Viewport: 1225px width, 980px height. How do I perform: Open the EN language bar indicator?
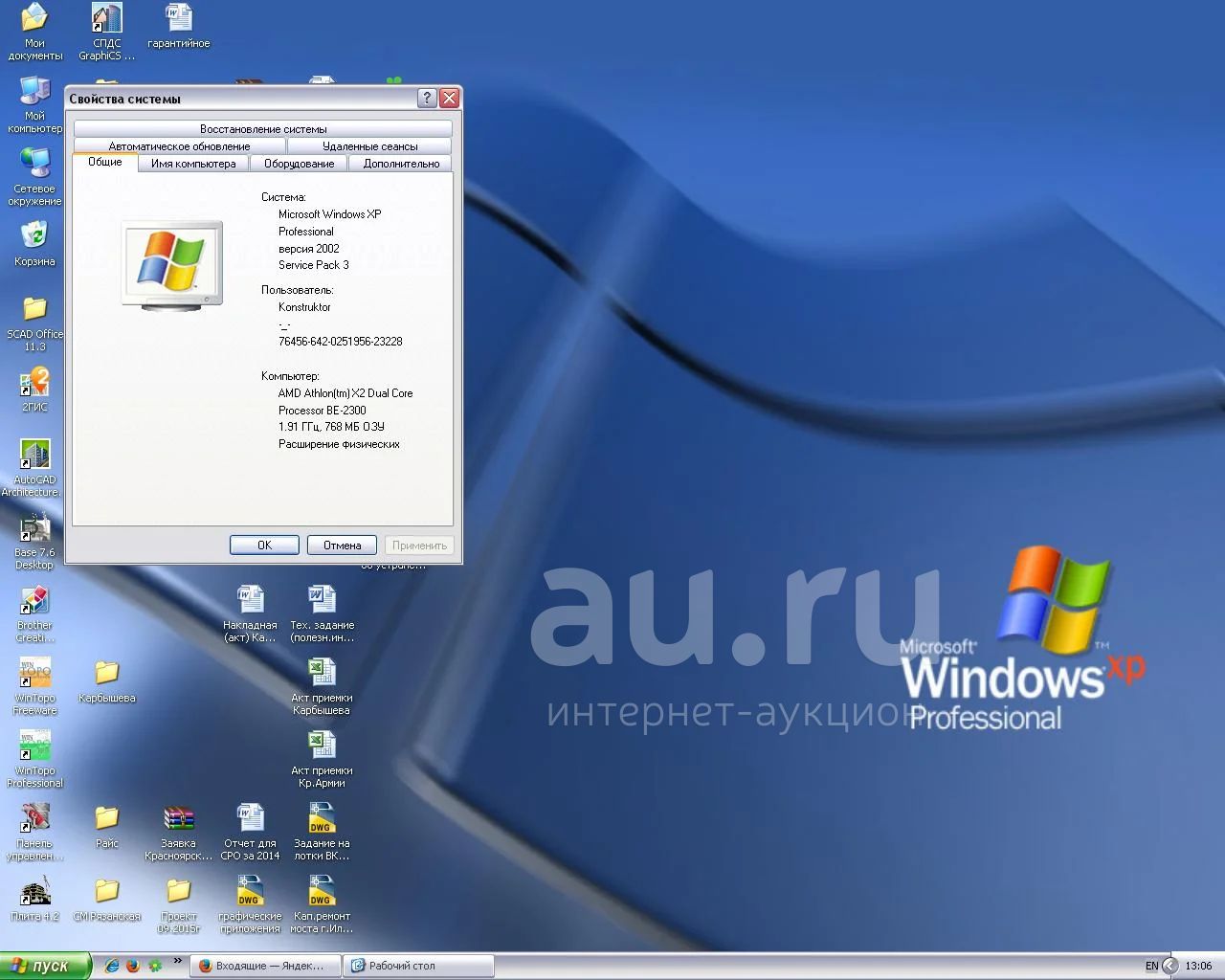(1151, 966)
